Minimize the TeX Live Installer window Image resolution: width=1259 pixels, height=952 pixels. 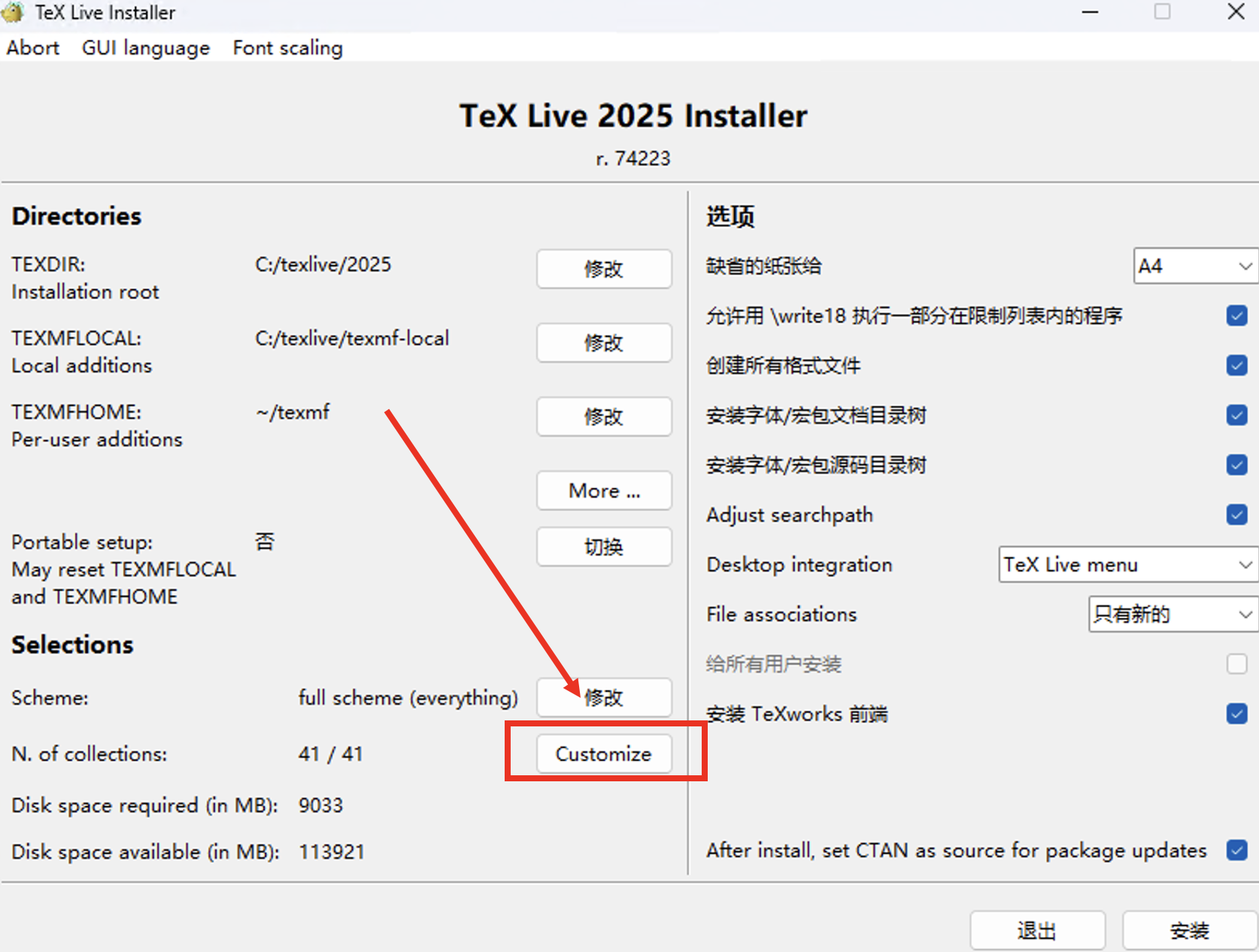[1090, 12]
